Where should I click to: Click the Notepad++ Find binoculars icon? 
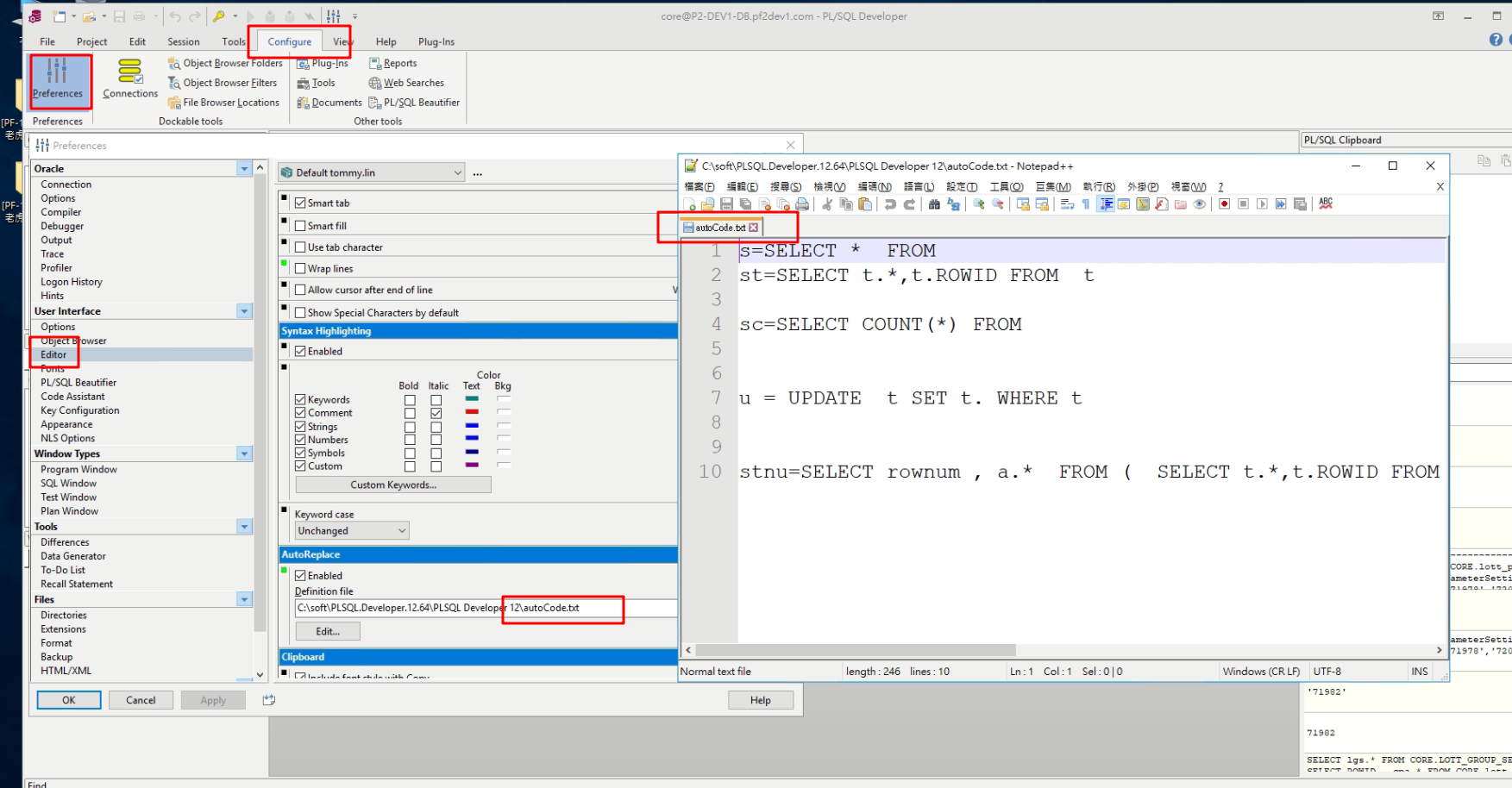934,204
